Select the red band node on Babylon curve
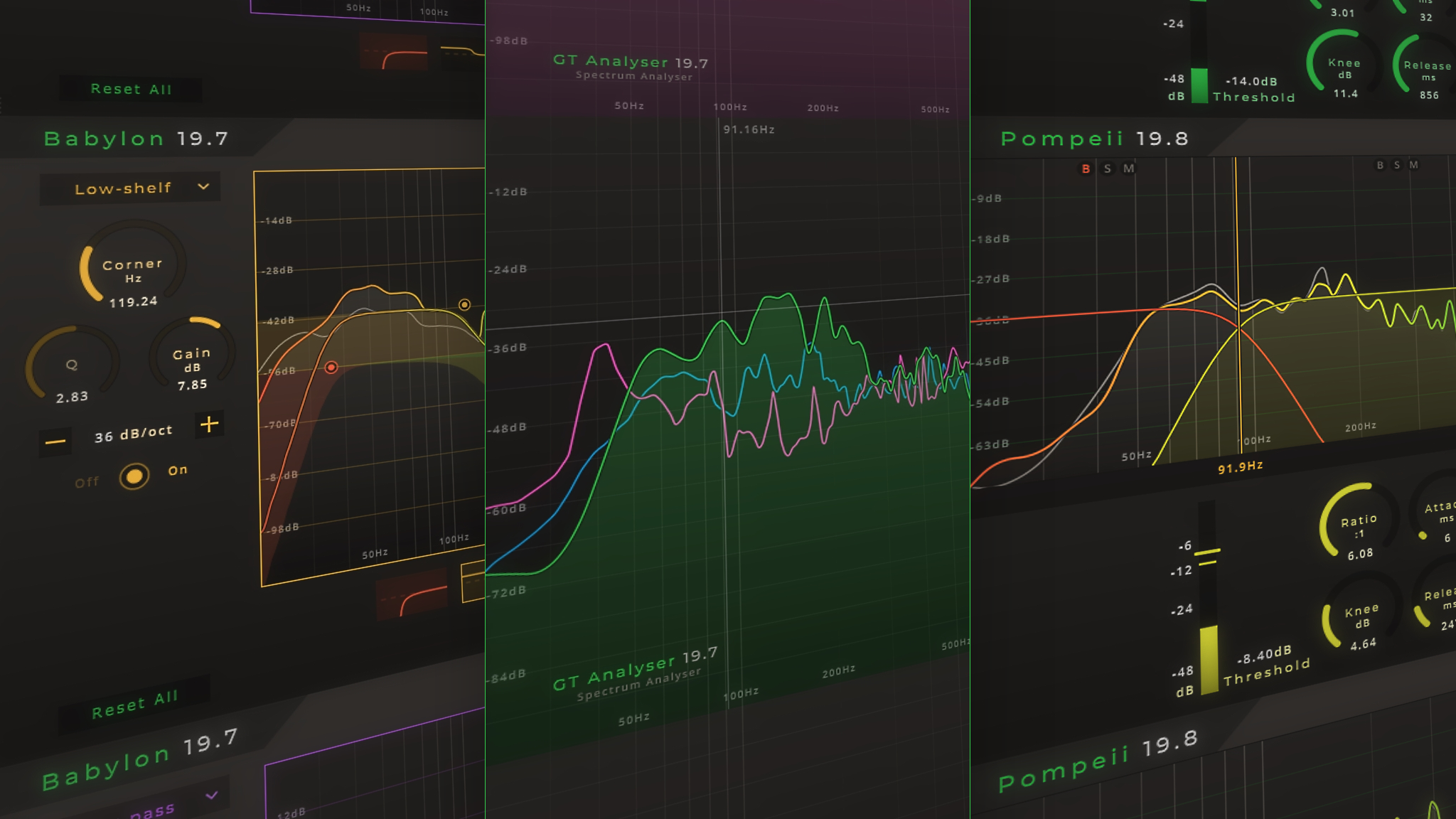This screenshot has width=1456, height=819. 331,368
